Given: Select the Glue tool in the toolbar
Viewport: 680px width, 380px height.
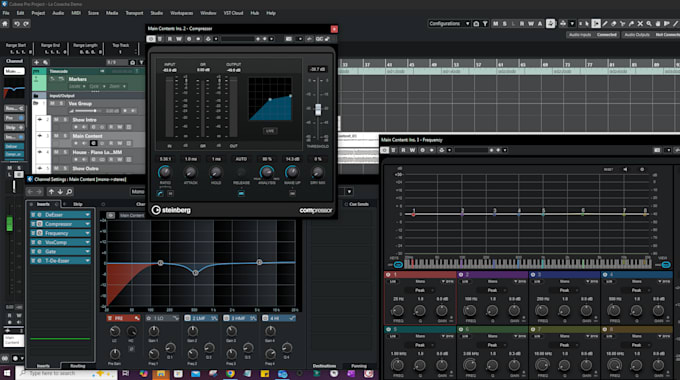Looking at the screenshot, I should [631, 24].
